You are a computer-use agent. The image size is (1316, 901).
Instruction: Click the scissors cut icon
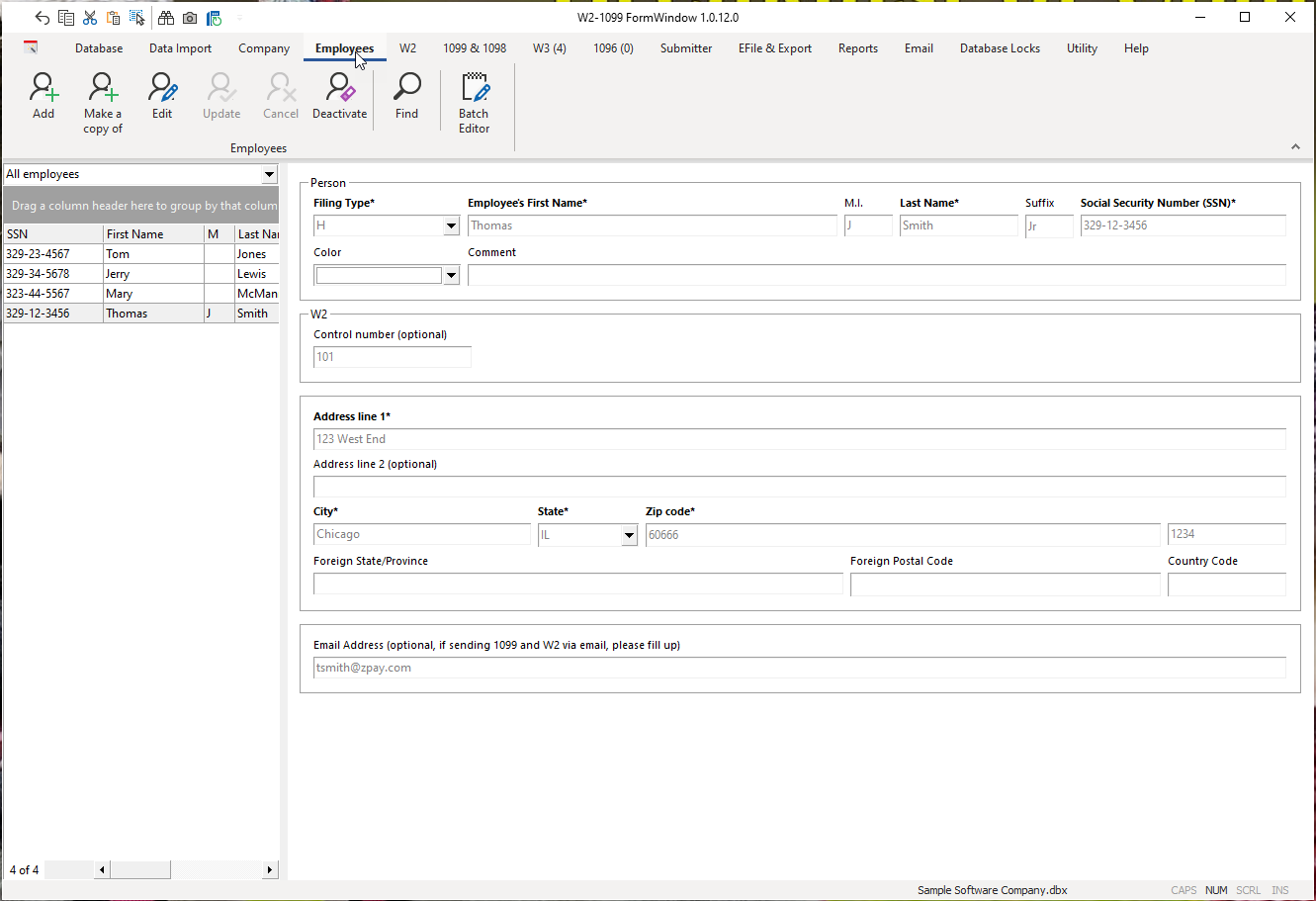(90, 18)
